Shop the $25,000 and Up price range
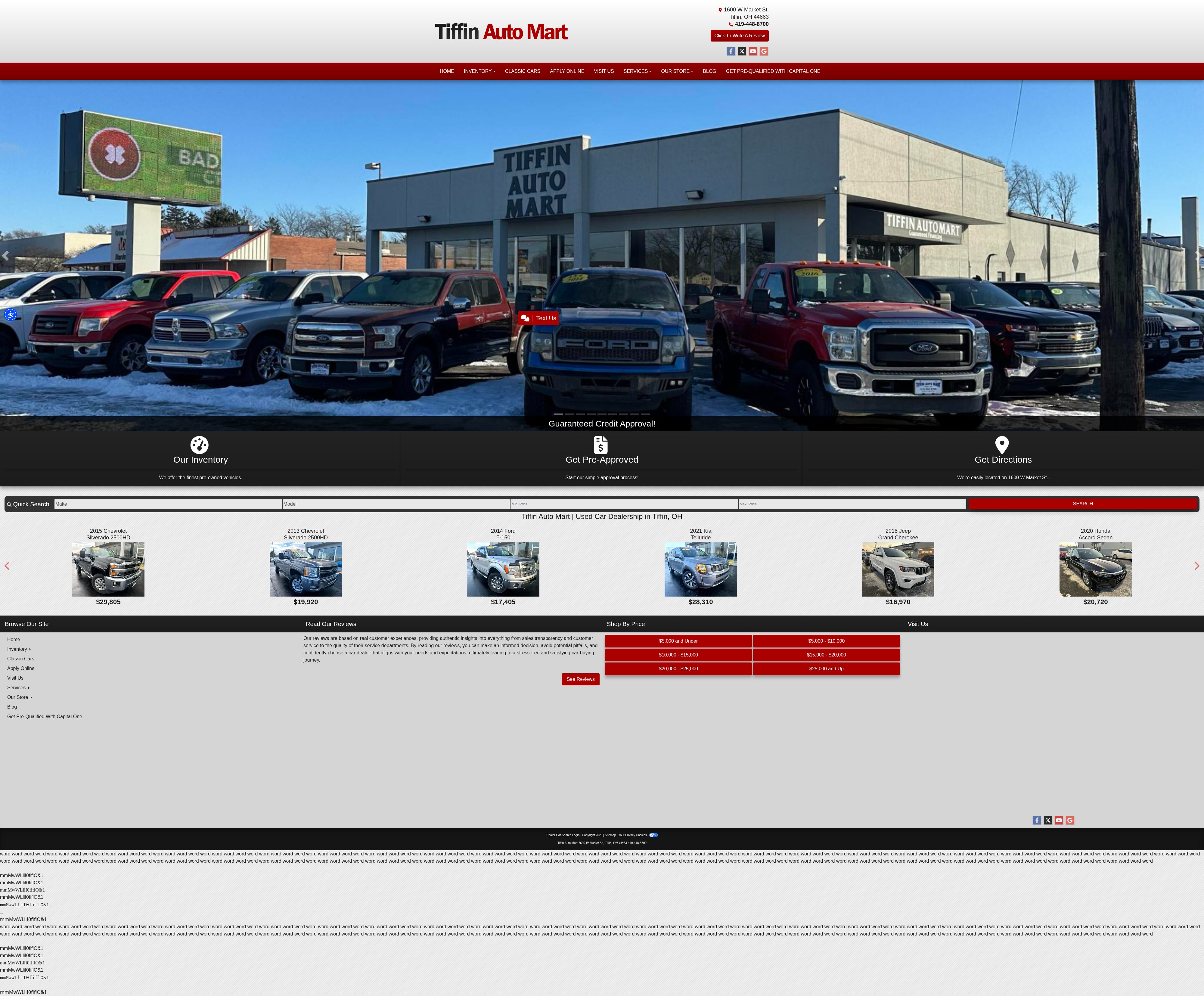The width and height of the screenshot is (1204, 996). coord(826,669)
